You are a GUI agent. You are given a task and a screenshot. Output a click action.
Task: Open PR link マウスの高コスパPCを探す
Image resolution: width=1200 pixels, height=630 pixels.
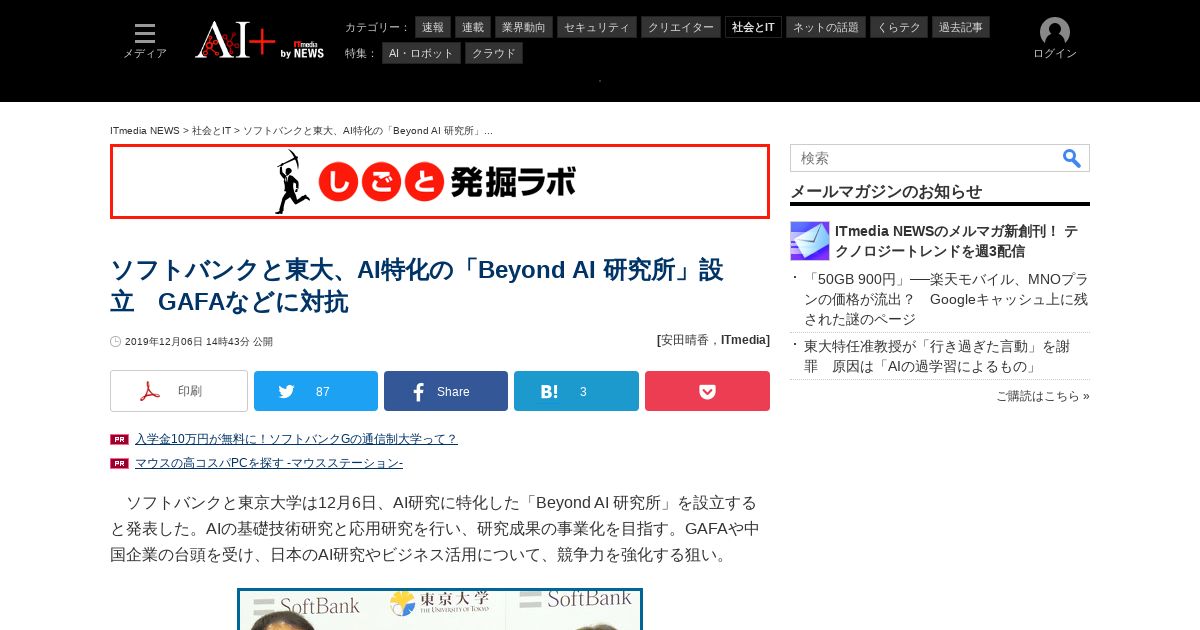click(x=269, y=463)
